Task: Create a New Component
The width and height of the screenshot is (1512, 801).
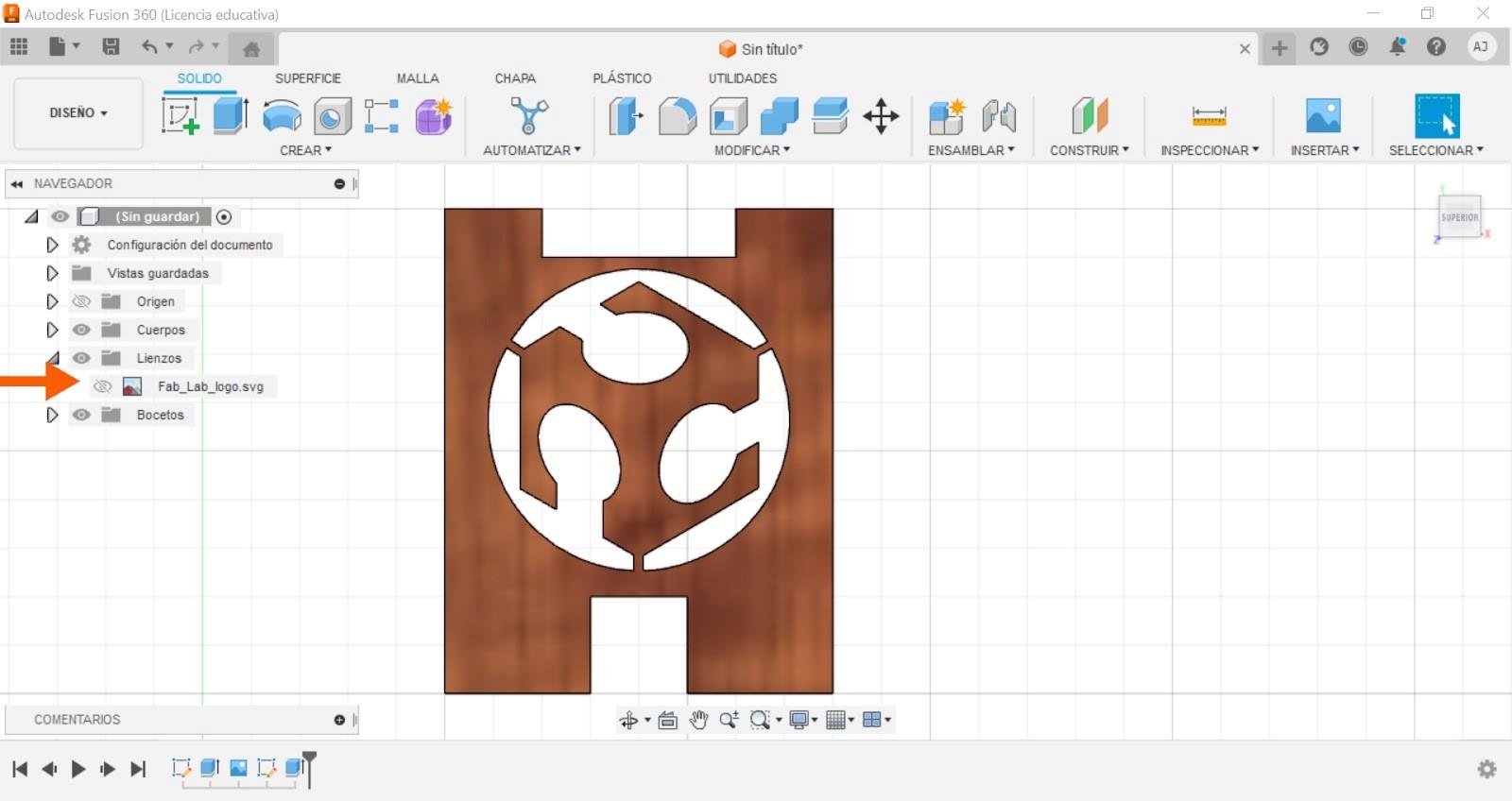Action: [946, 116]
